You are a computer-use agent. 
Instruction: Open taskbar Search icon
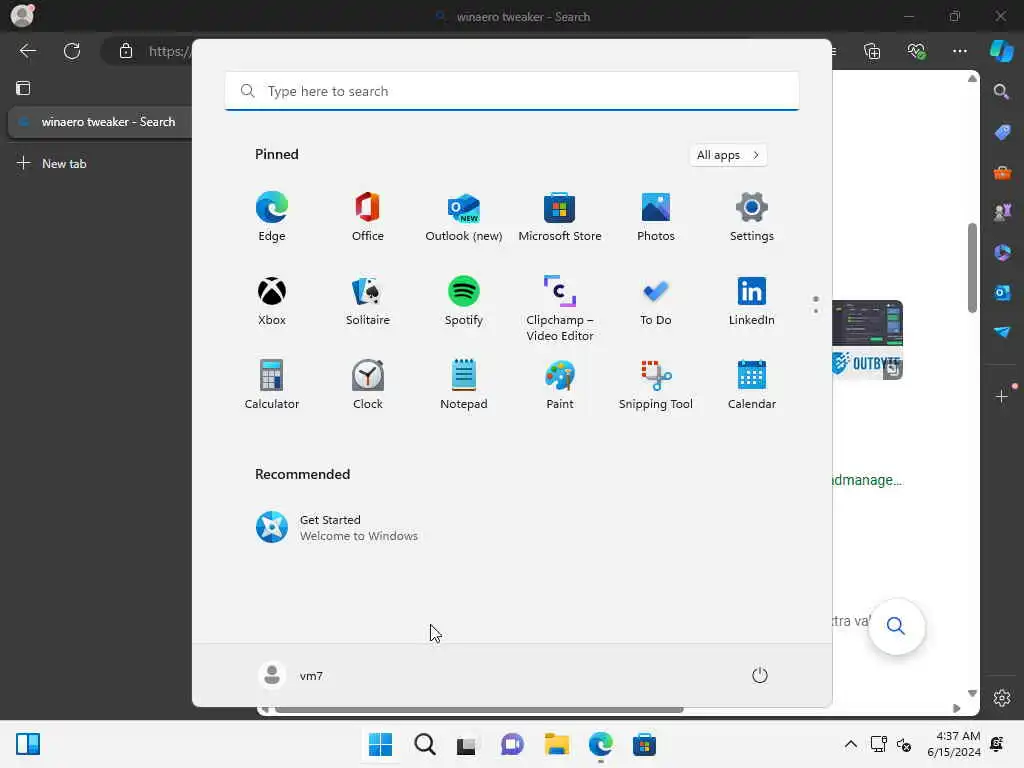pyautogui.click(x=424, y=744)
